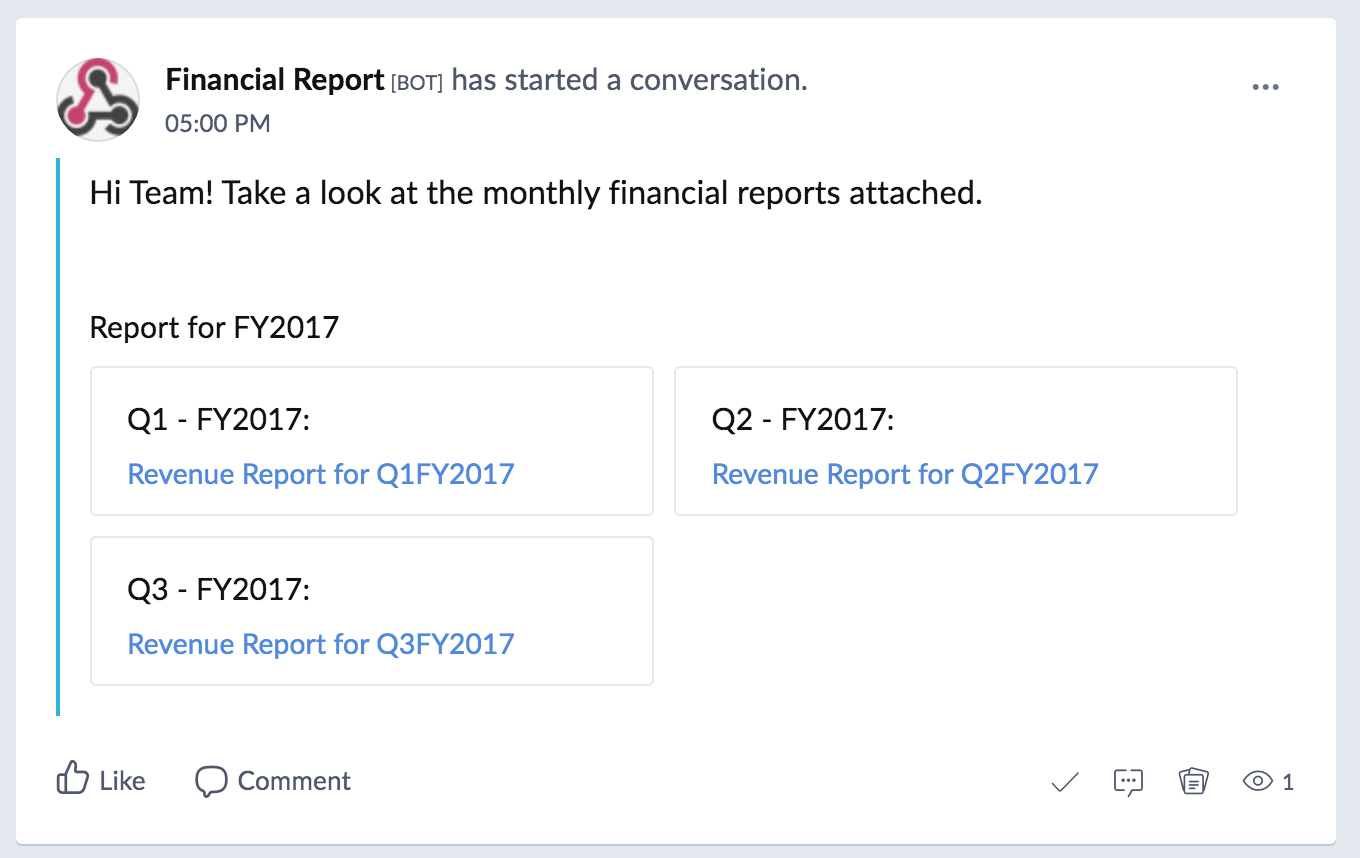The height and width of the screenshot is (858, 1360).
Task: Open Revenue Report for Q2FY2017 link
Action: point(905,474)
